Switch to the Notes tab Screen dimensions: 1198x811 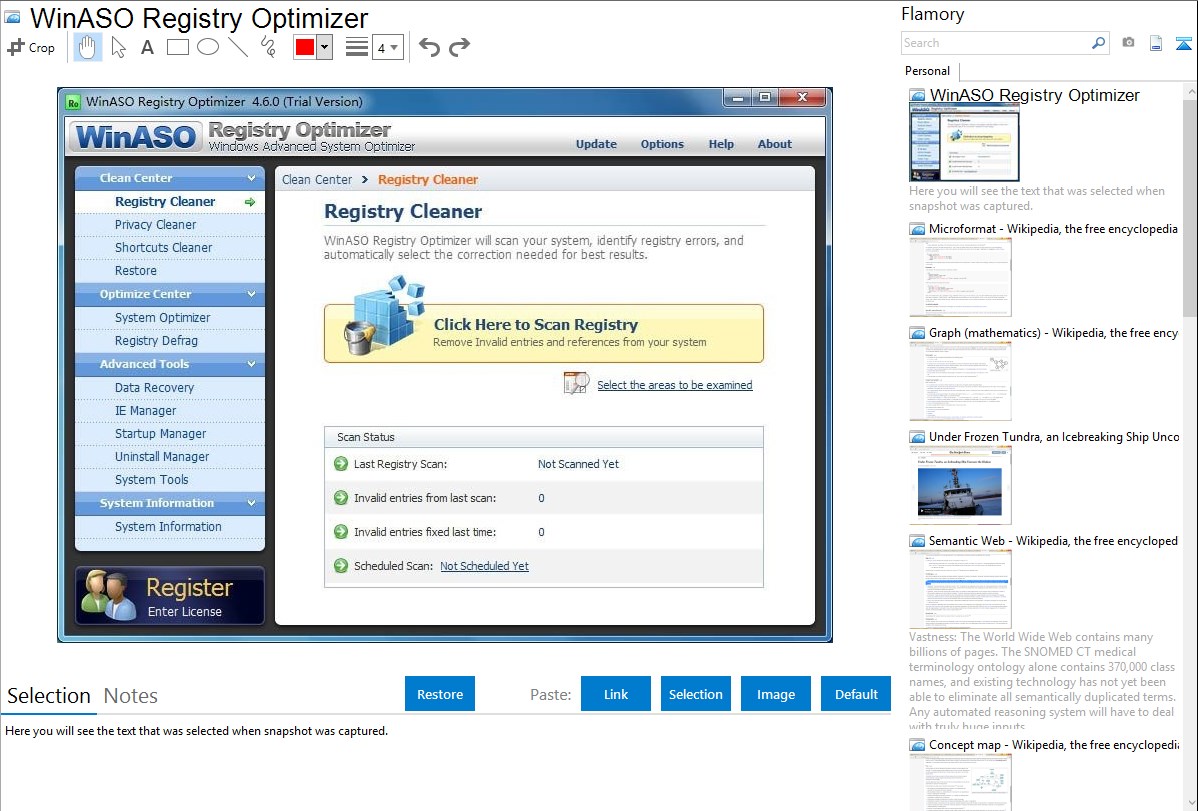(x=131, y=696)
